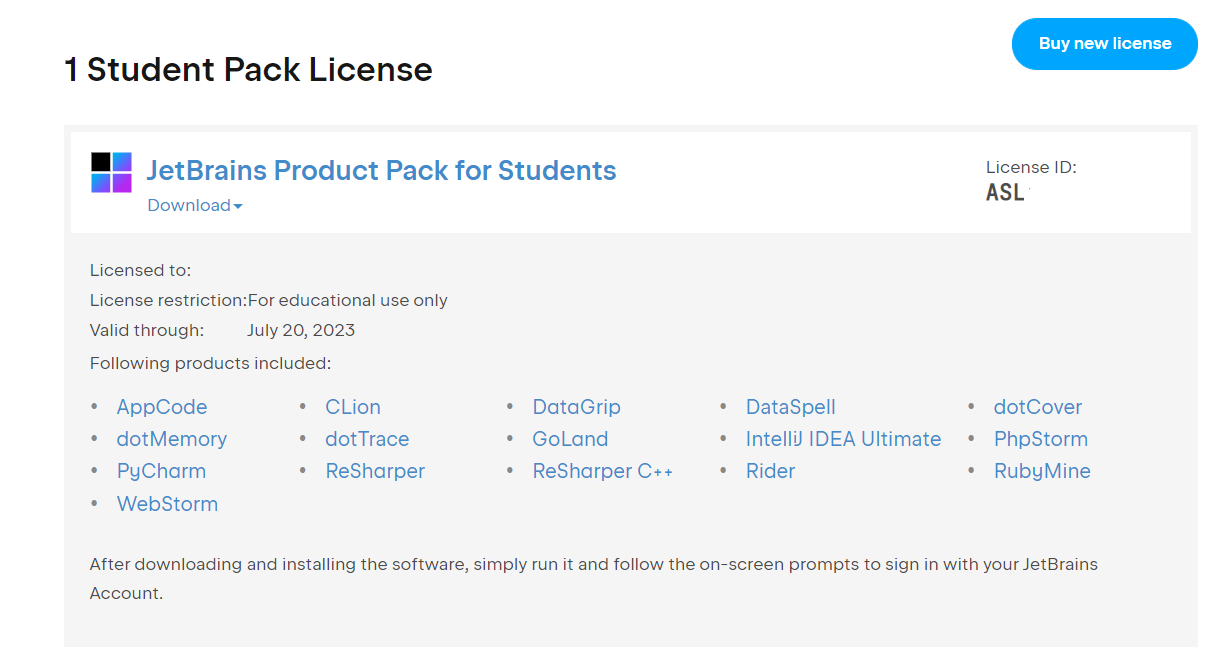Select the CLion link
Screen dimensions: 1230x662
[x=353, y=407]
